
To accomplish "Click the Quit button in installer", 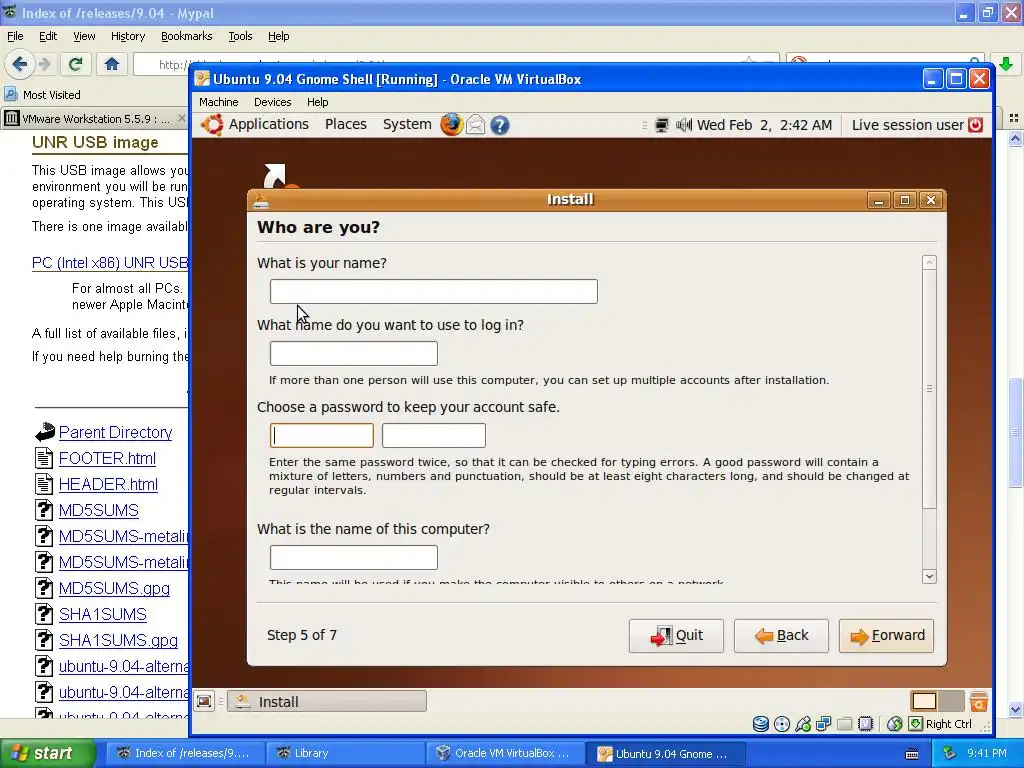I will (676, 635).
